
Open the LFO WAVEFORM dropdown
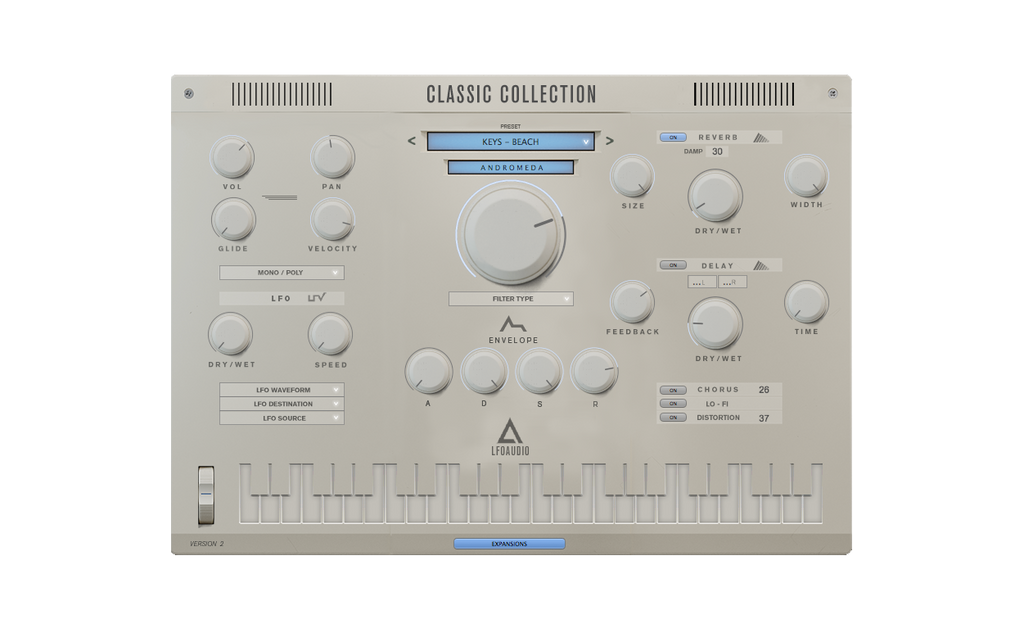tap(281, 390)
